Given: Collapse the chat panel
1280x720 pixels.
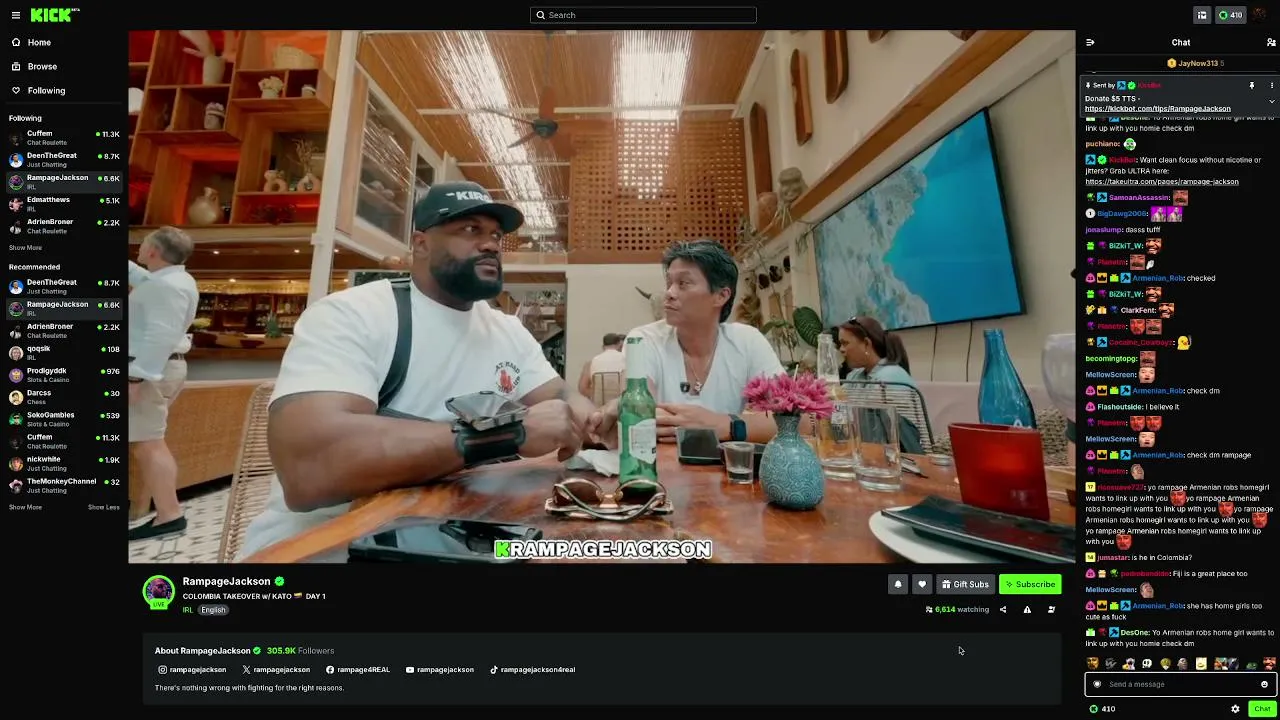Looking at the screenshot, I should pos(1090,42).
